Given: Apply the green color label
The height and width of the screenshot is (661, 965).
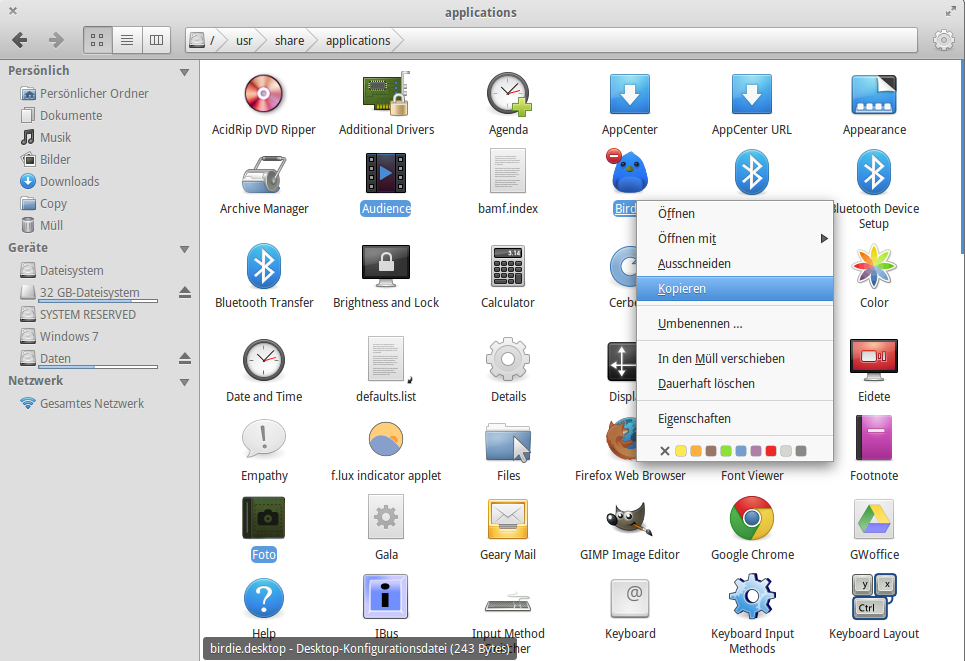Looking at the screenshot, I should coord(726,451).
